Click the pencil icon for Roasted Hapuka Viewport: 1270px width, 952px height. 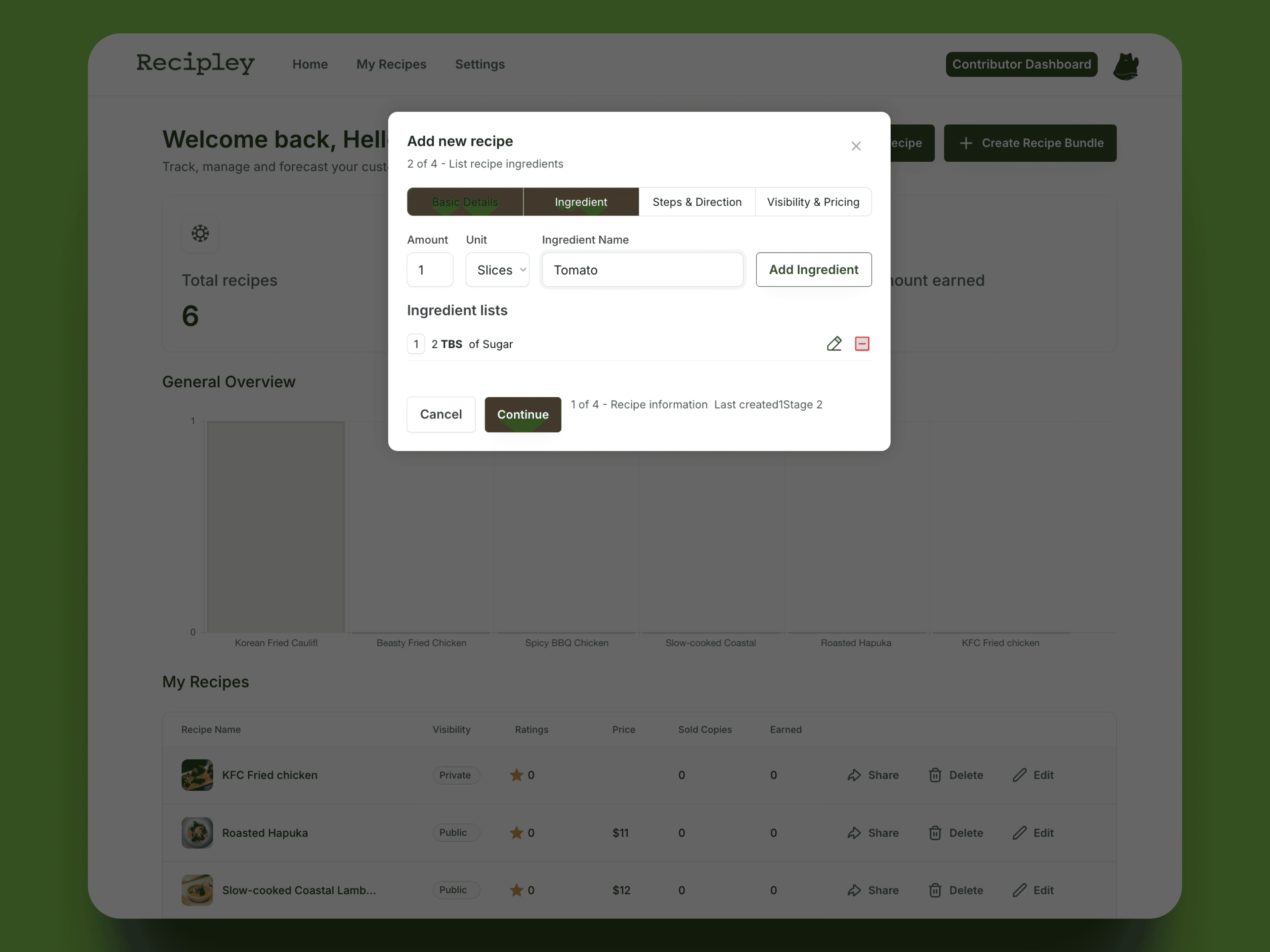coord(1020,833)
